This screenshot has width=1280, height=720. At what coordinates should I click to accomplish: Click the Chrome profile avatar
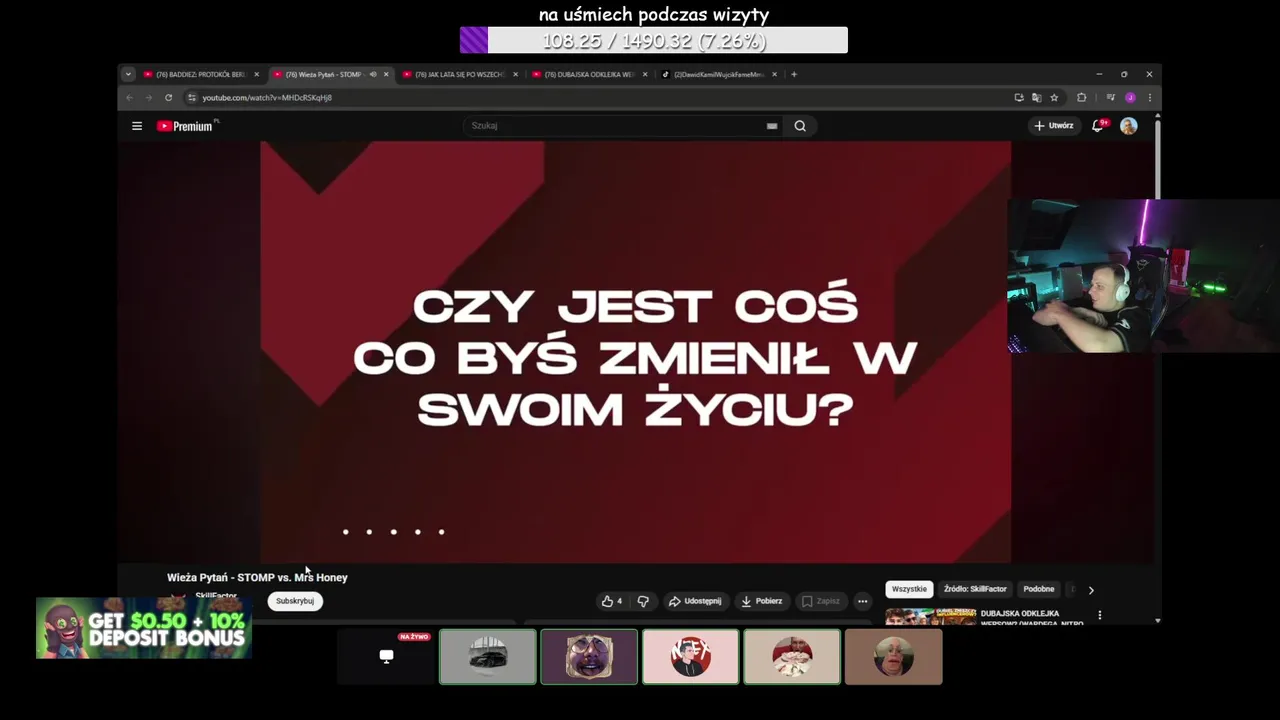(1130, 97)
